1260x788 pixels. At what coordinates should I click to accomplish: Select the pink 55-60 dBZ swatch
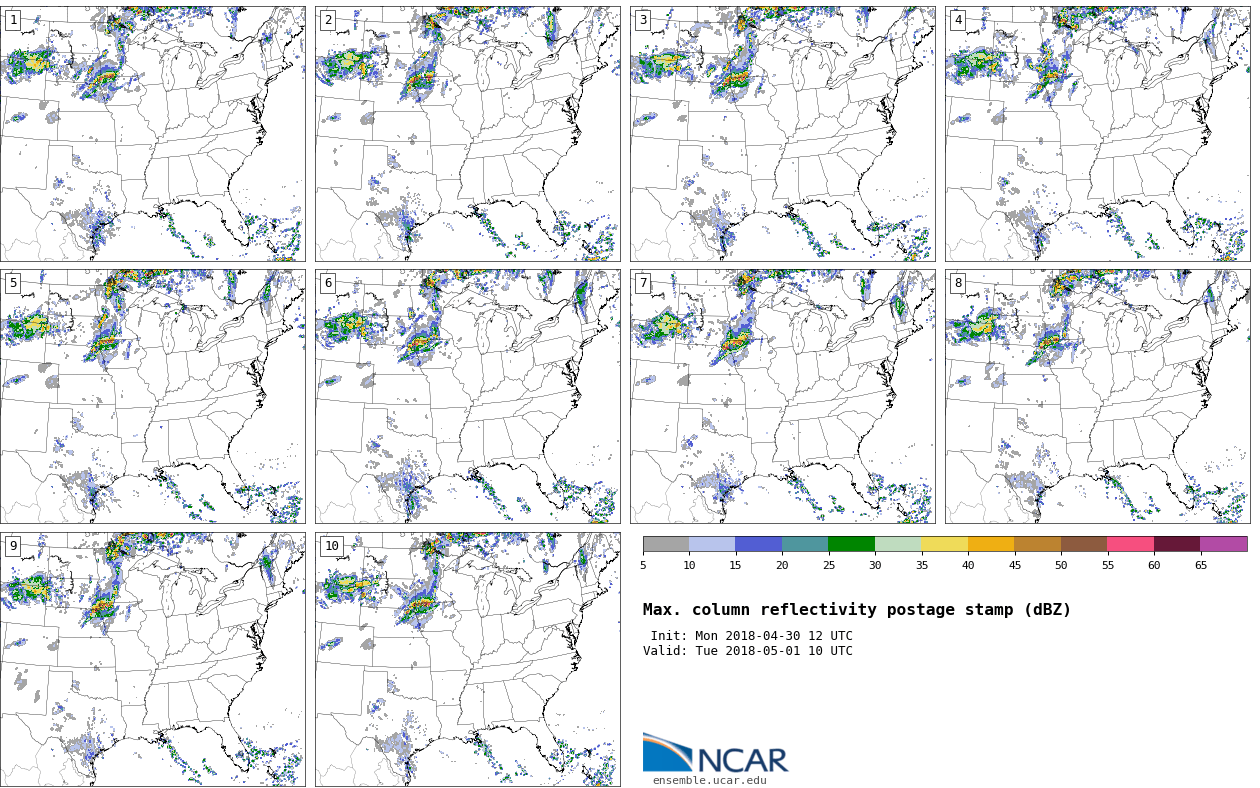[x=1130, y=544]
